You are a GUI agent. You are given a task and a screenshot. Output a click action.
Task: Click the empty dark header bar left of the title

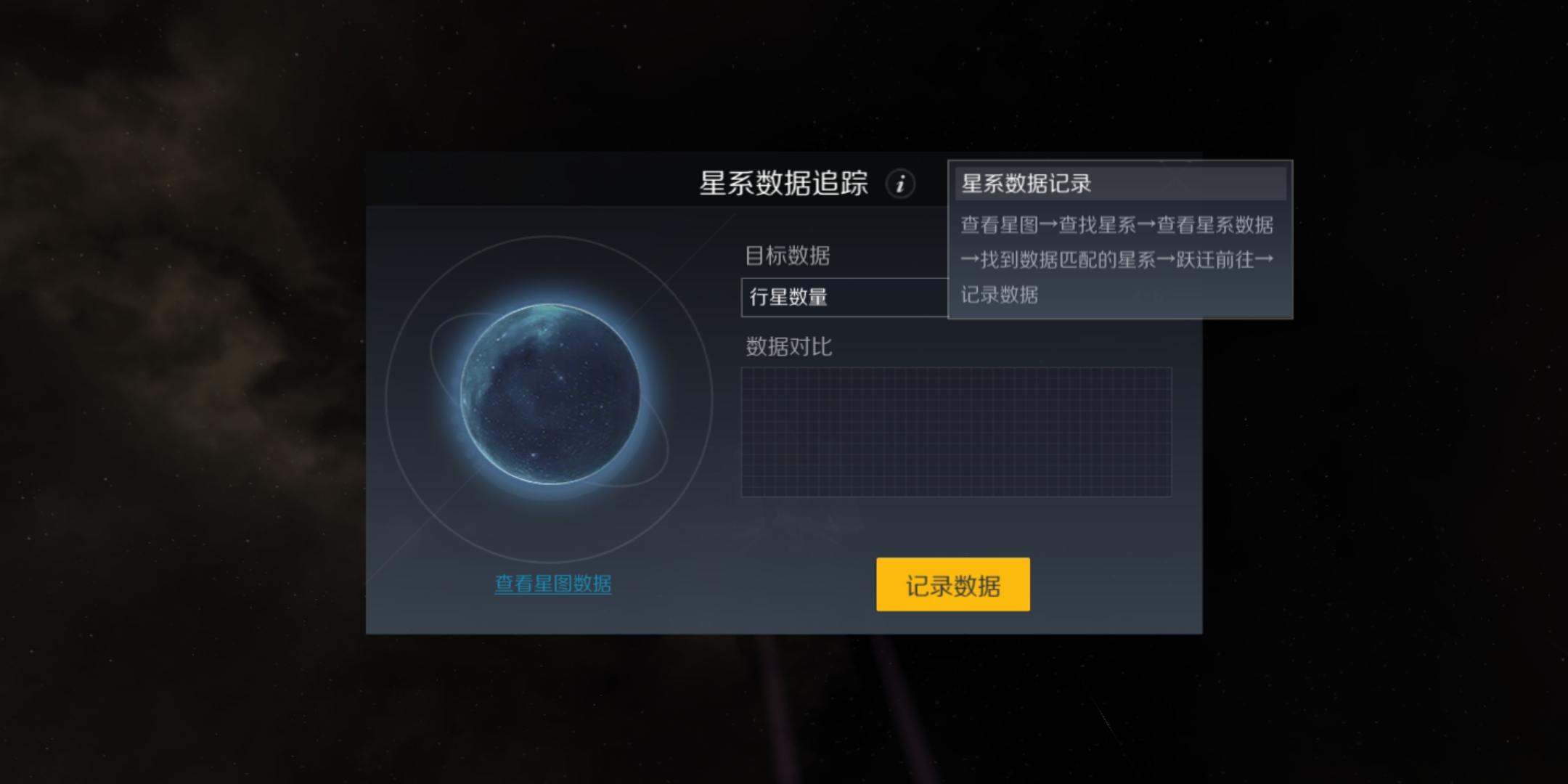[x=530, y=179]
